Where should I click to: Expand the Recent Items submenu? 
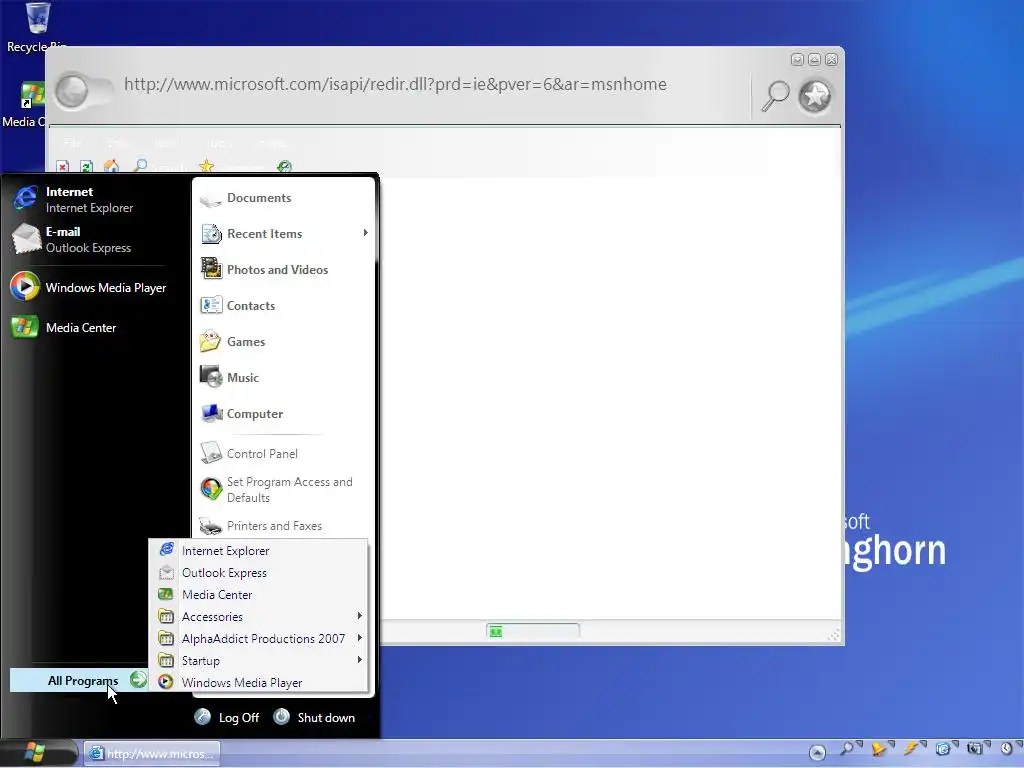(x=284, y=234)
